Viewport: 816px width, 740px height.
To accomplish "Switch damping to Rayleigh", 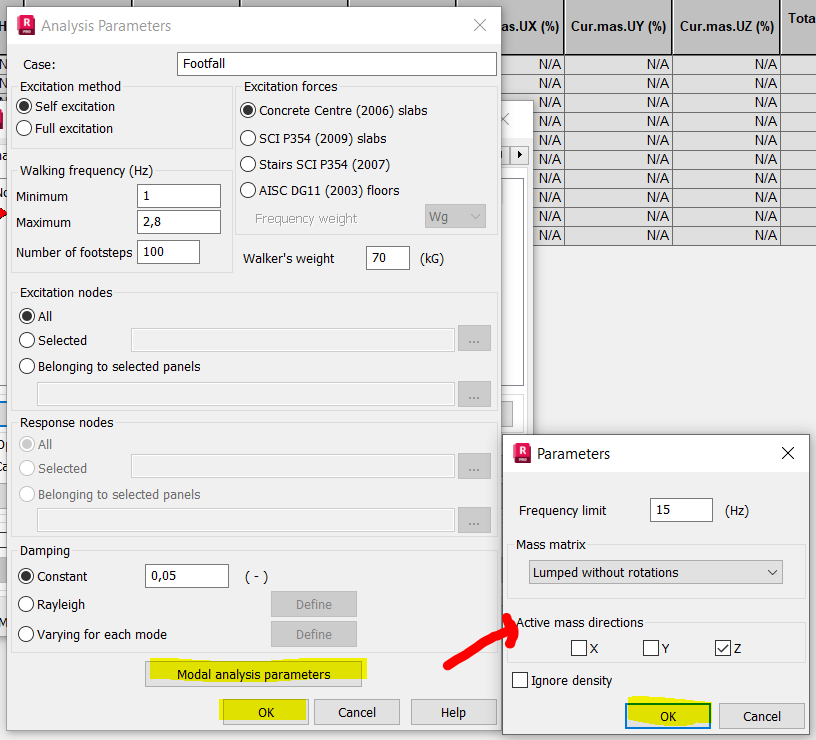I will (x=27, y=604).
